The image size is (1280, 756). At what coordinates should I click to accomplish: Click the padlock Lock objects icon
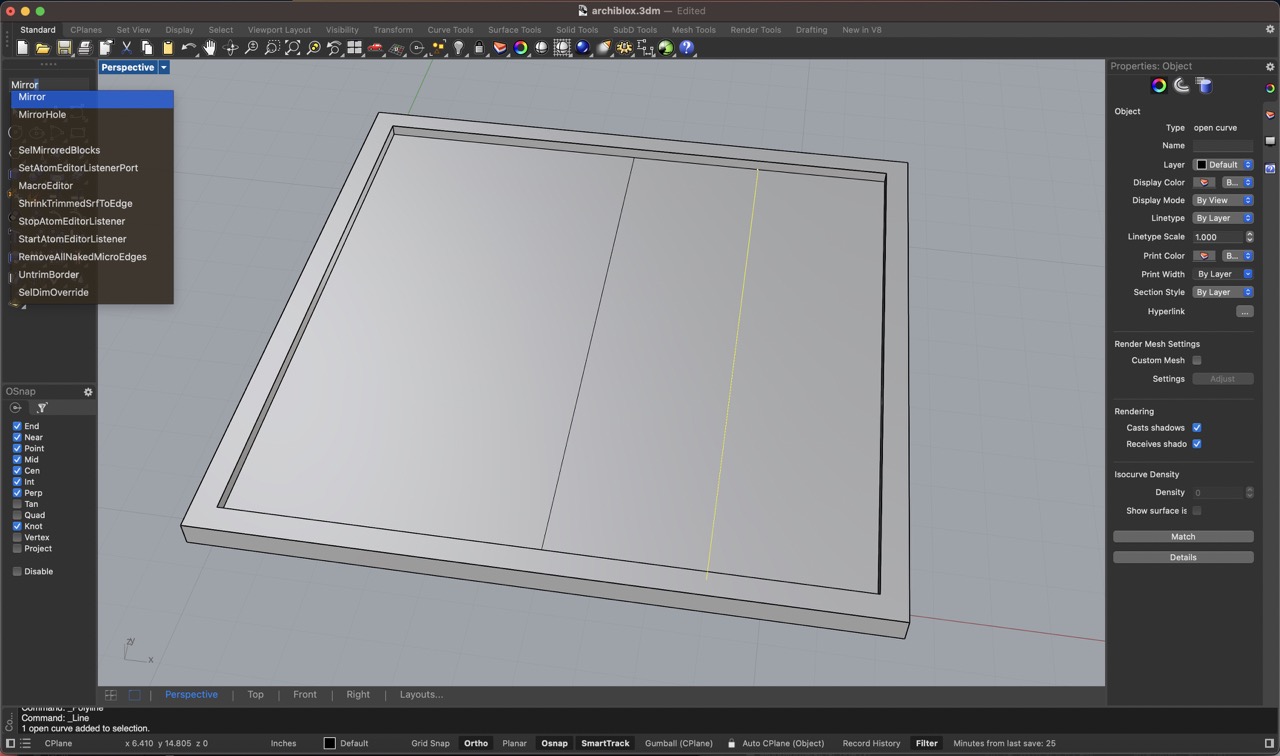point(479,48)
